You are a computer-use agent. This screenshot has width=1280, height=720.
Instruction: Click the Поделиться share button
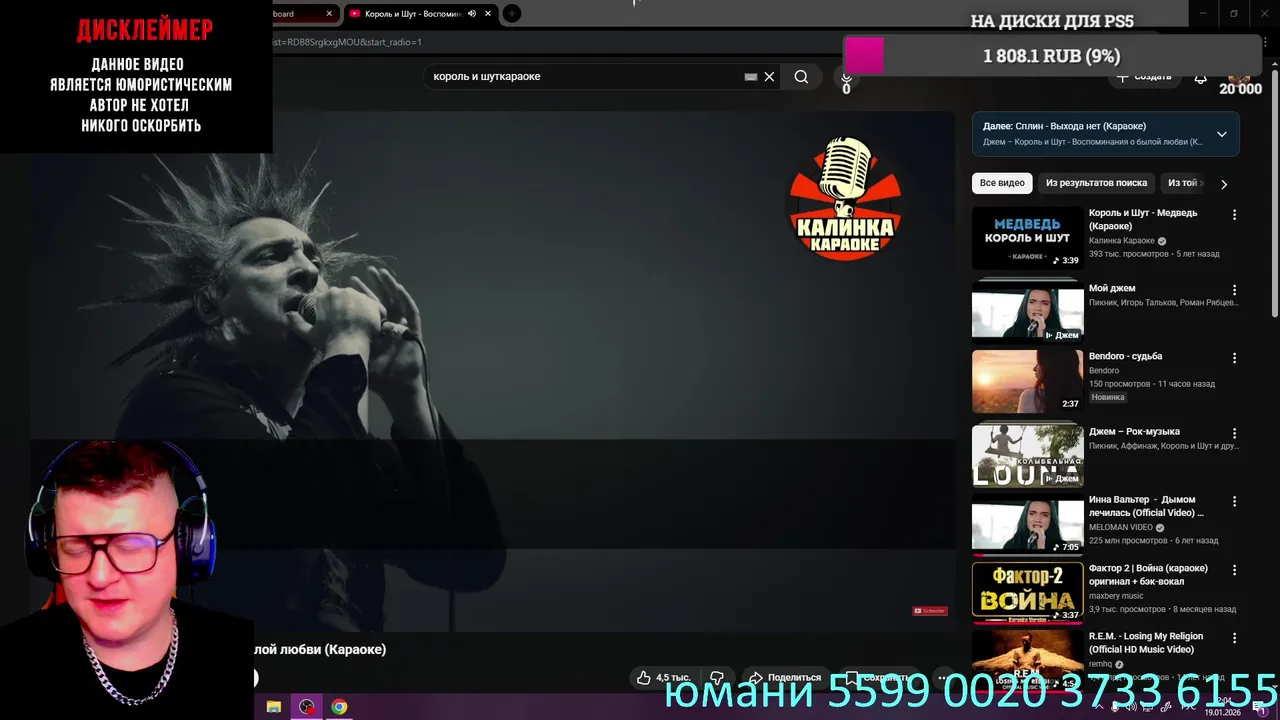[x=785, y=677]
